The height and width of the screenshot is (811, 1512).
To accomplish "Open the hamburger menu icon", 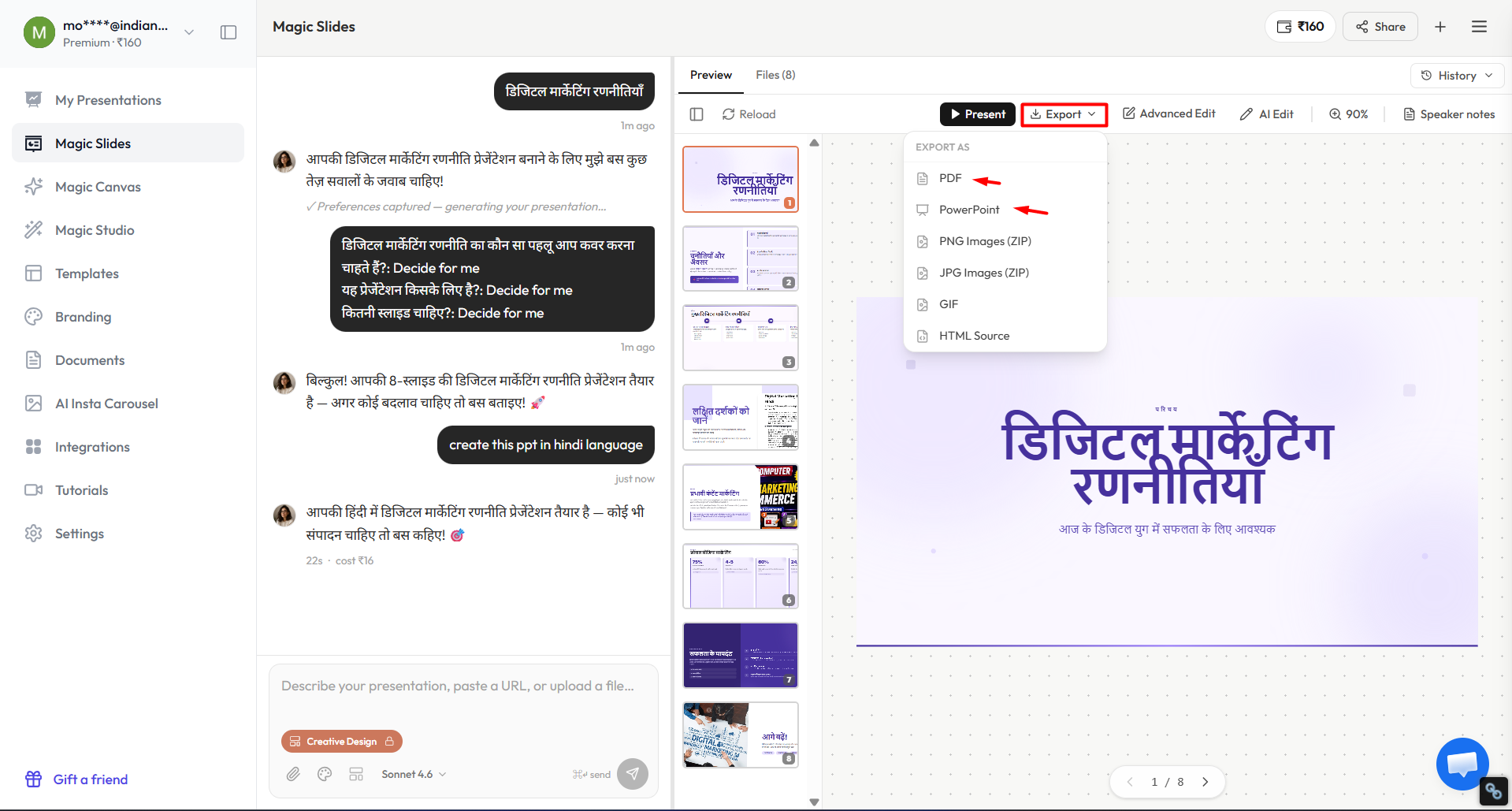I will [x=1479, y=27].
